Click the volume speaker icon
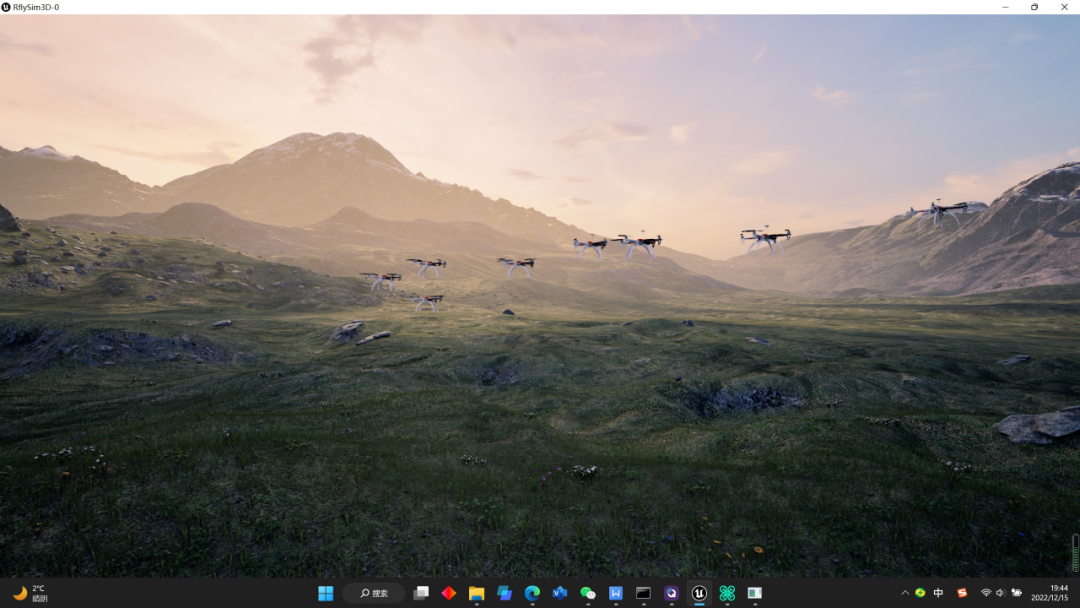 click(x=1001, y=593)
